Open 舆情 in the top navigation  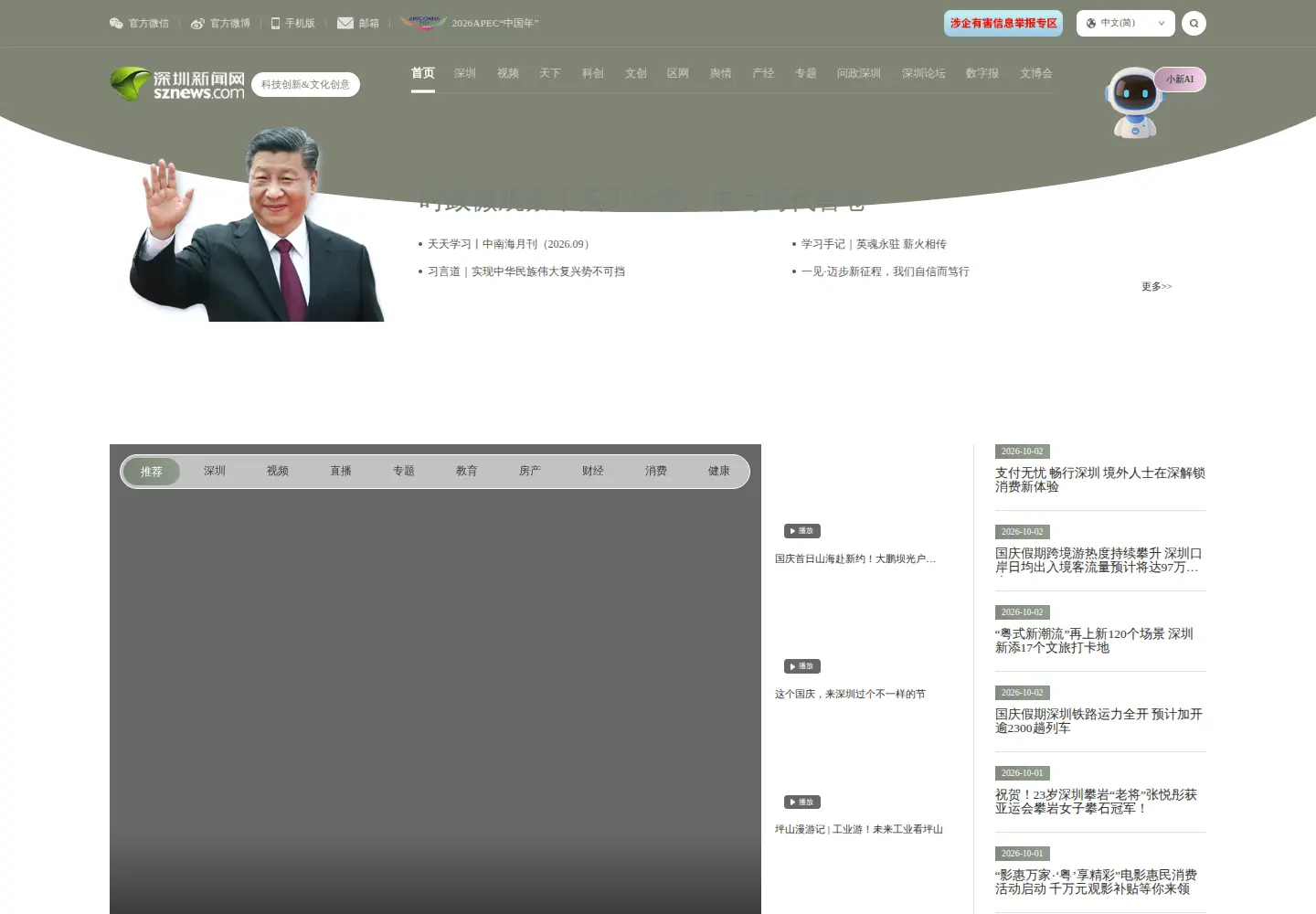pos(721,73)
